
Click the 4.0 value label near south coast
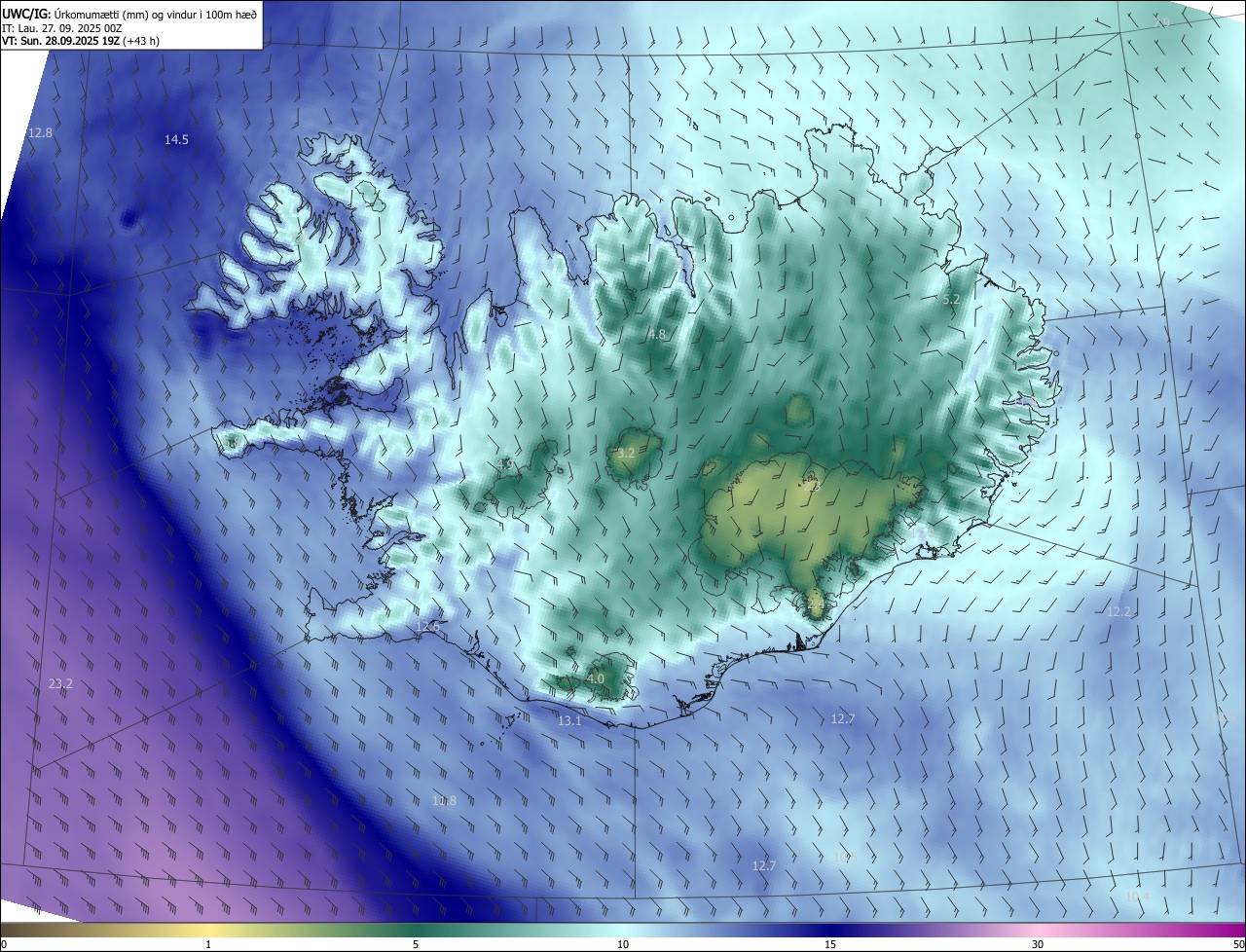(x=595, y=679)
